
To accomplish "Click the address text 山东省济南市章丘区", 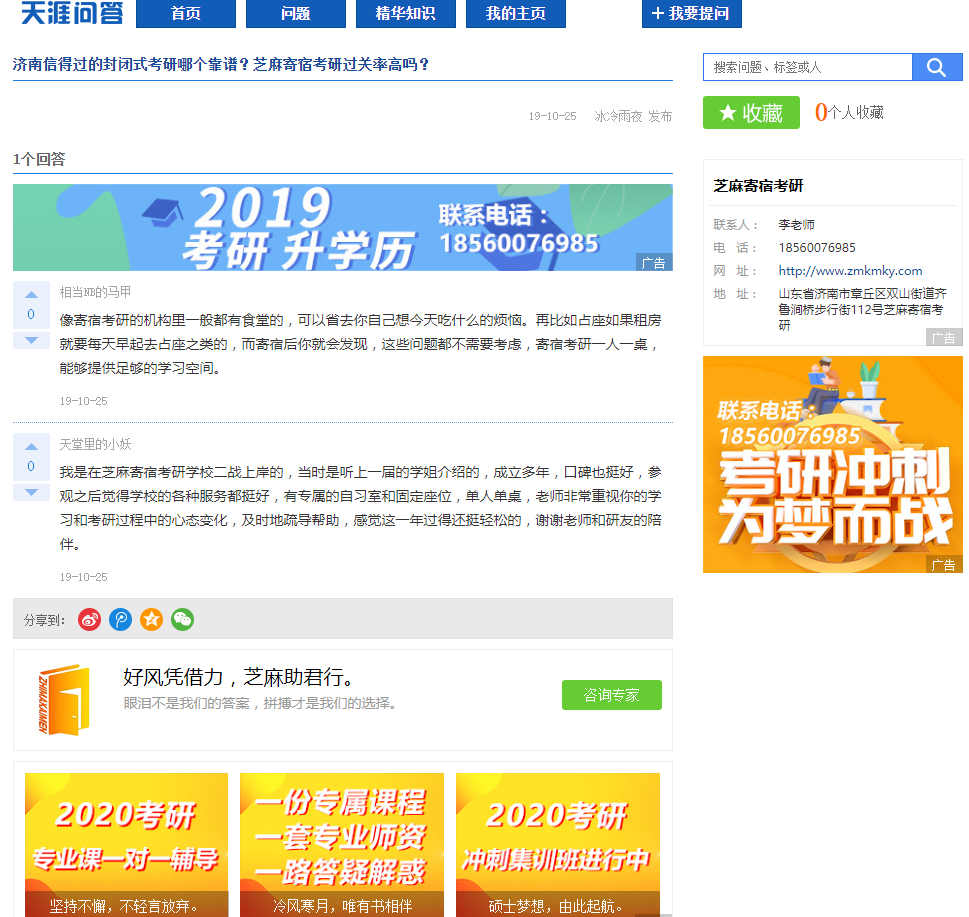I will point(862,309).
